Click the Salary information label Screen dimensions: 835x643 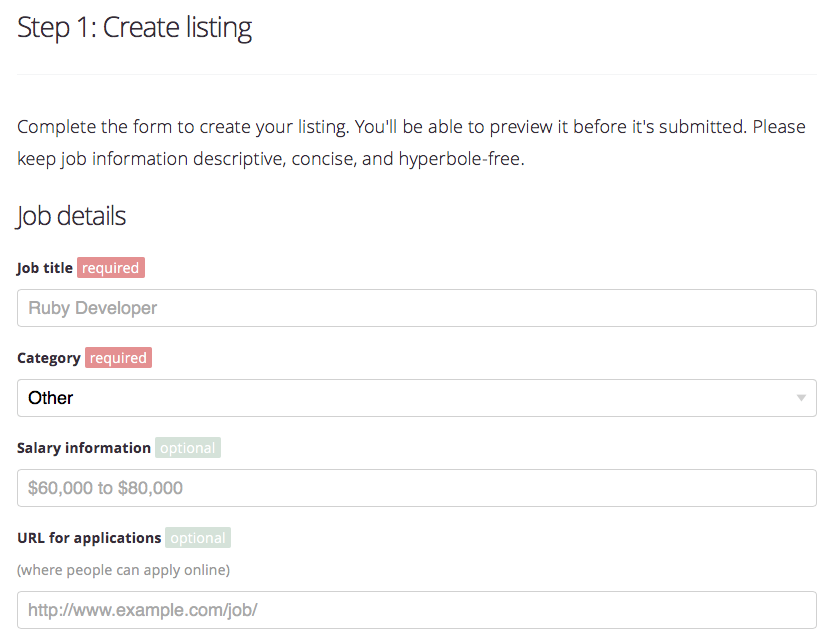pyautogui.click(x=84, y=448)
